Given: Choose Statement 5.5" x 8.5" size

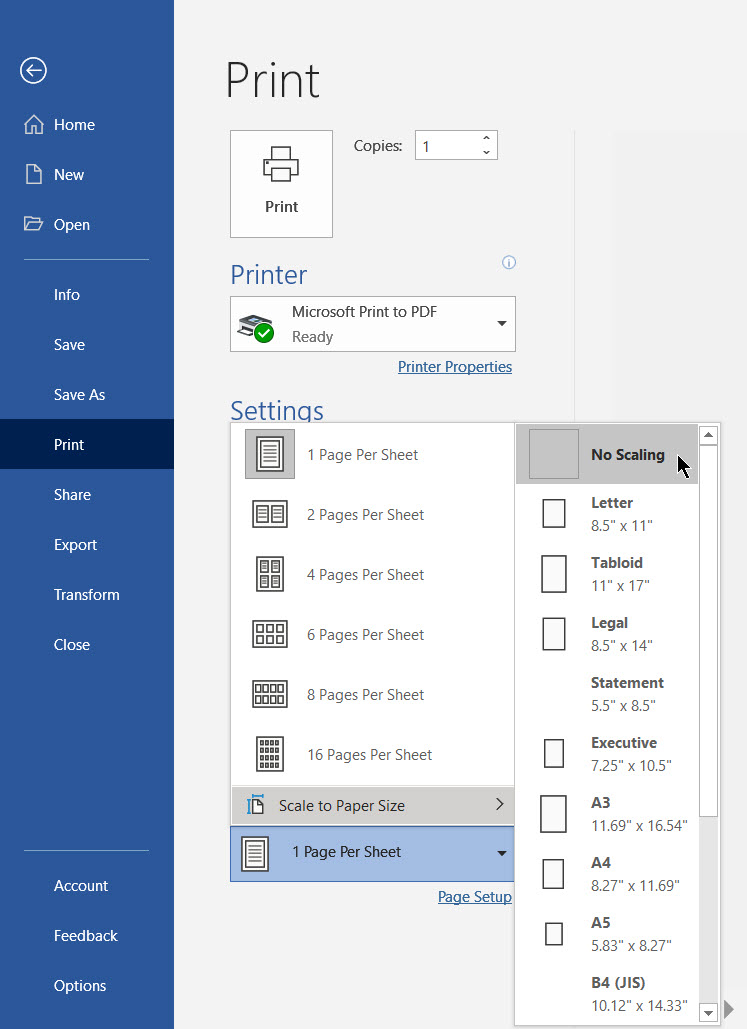Looking at the screenshot, I should tap(607, 694).
